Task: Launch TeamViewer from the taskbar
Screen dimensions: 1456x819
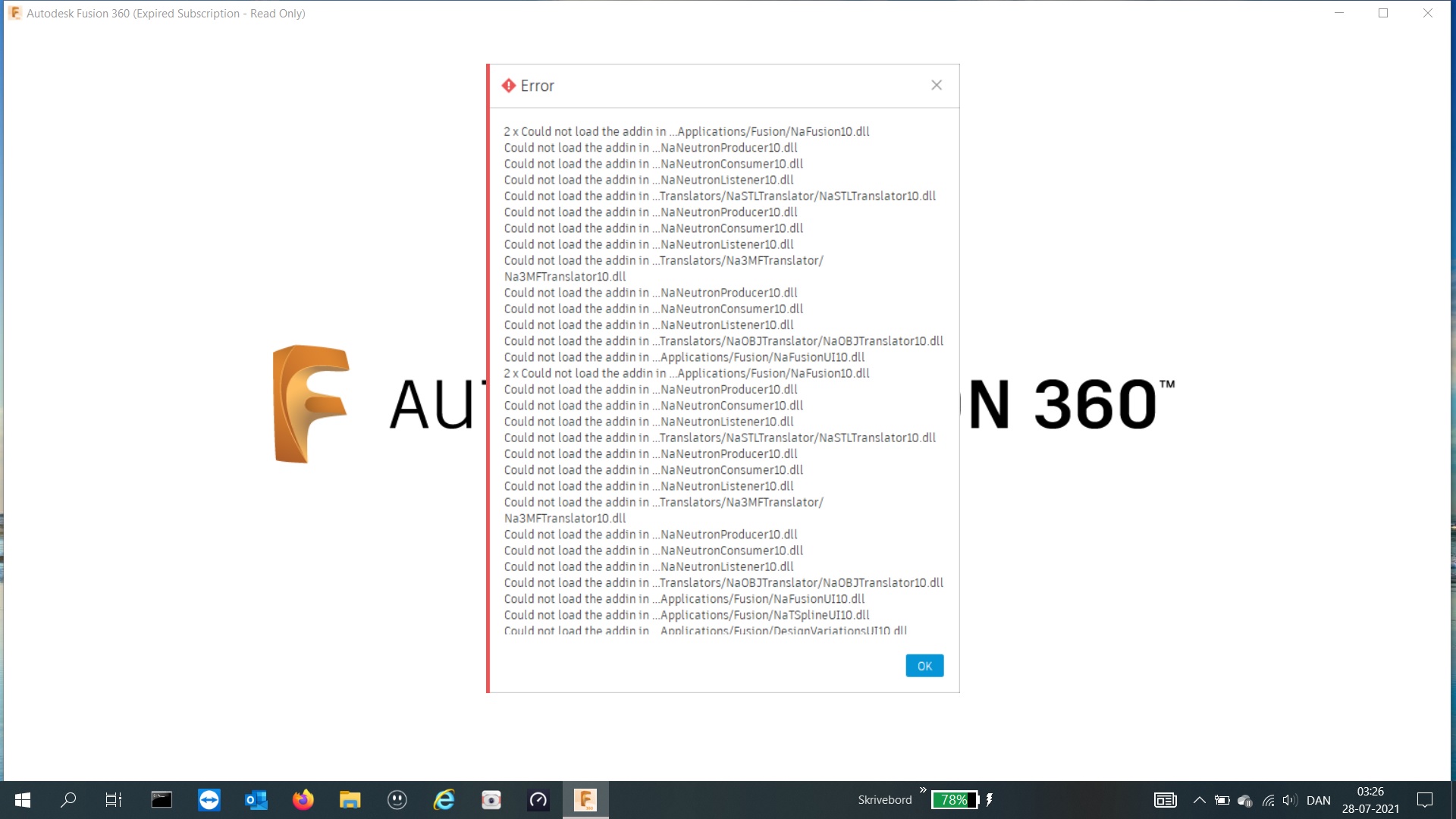Action: coord(209,800)
